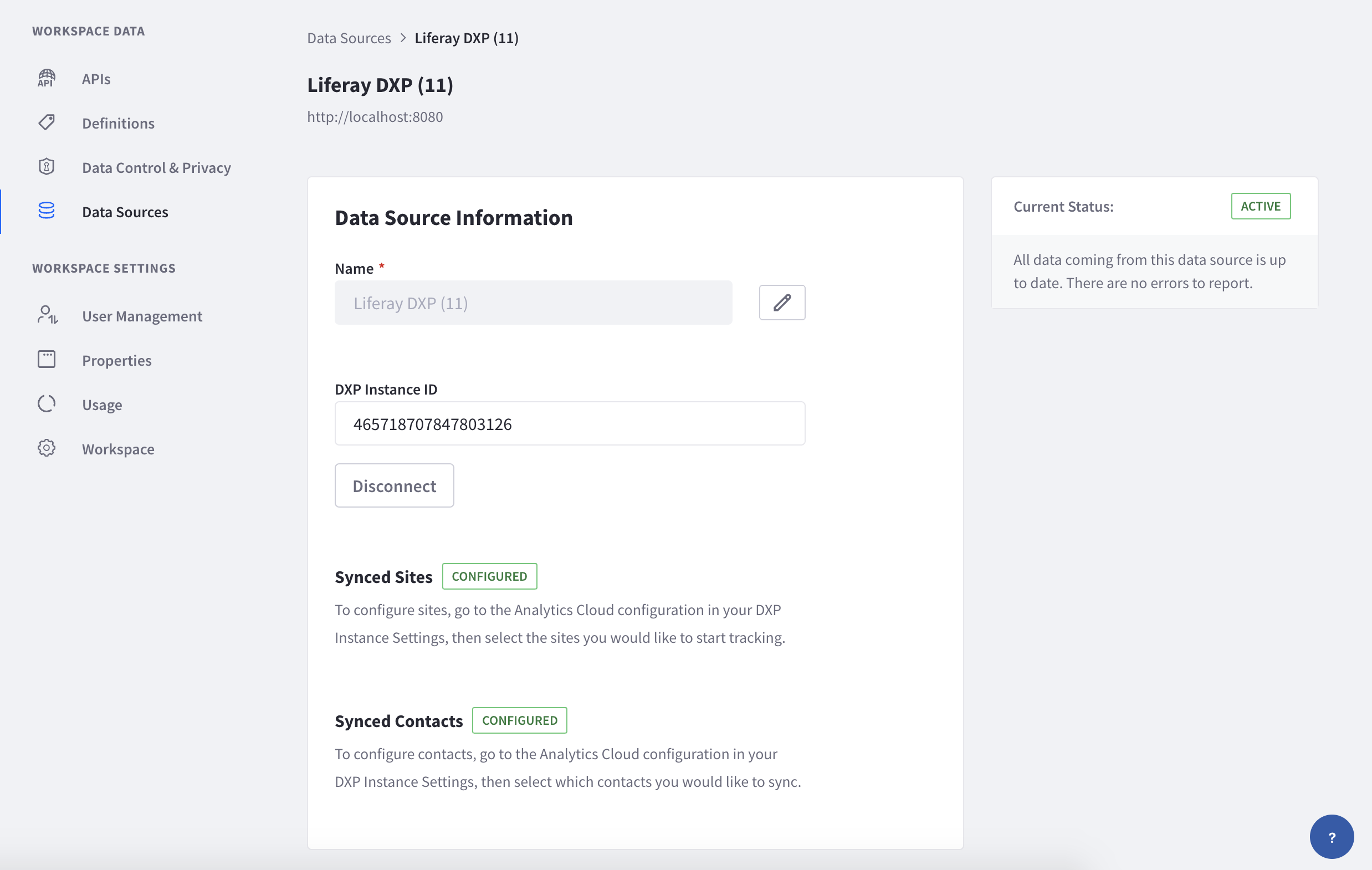The image size is (1372, 870).
Task: Toggle the Synced Contacts CONFIGURED badge
Action: (x=519, y=720)
